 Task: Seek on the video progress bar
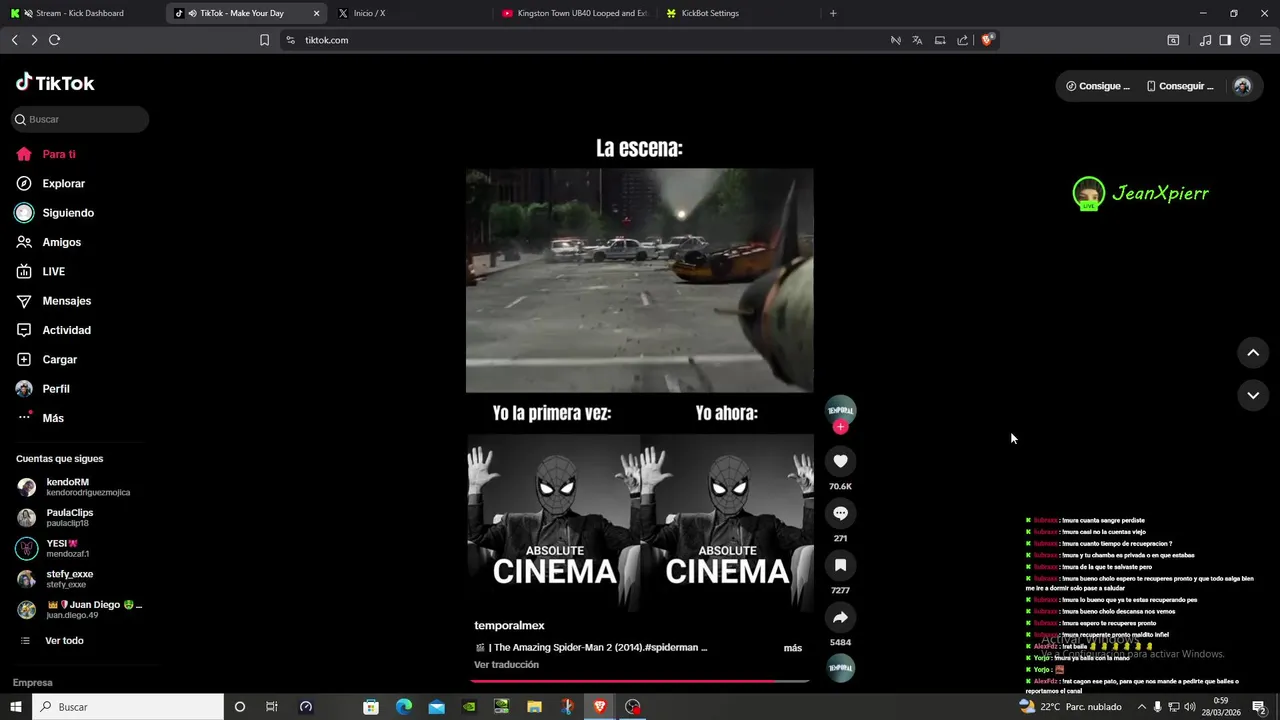[x=640, y=681]
